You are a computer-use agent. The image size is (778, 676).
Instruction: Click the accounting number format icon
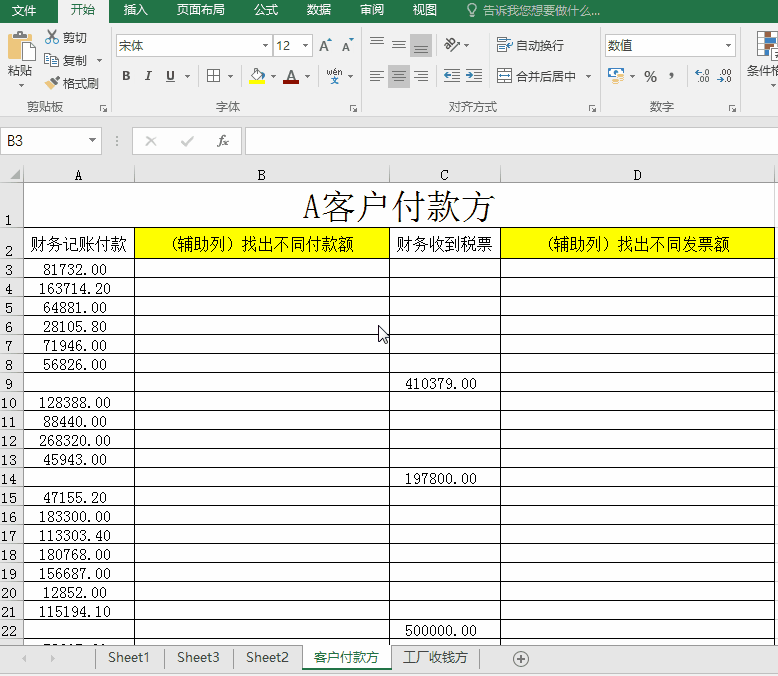click(616, 76)
